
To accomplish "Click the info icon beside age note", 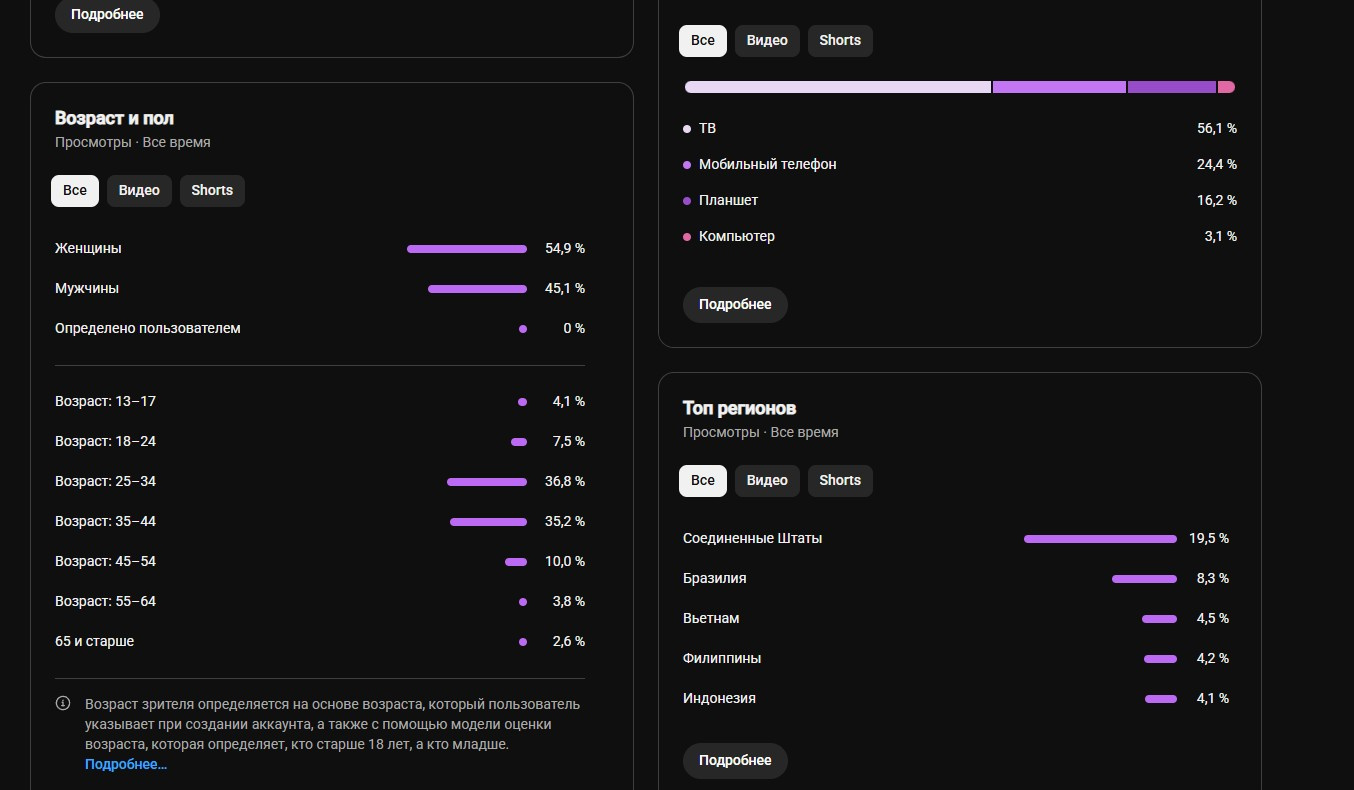I will tap(63, 704).
